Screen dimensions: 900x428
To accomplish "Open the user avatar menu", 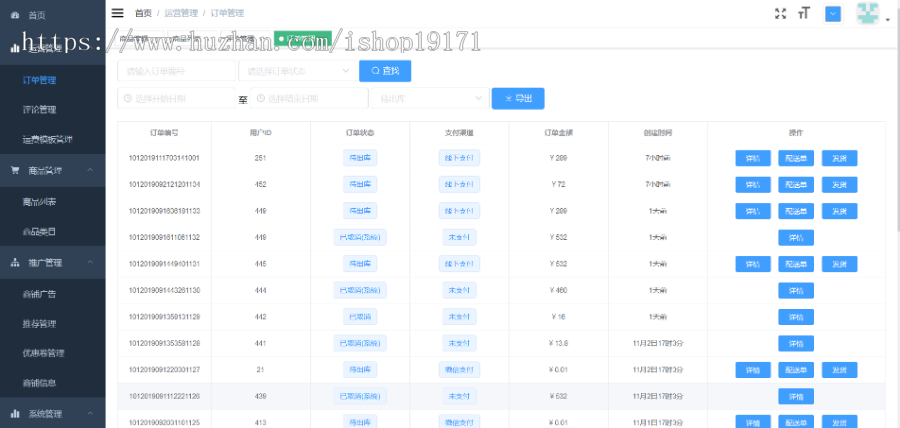I will coord(868,14).
